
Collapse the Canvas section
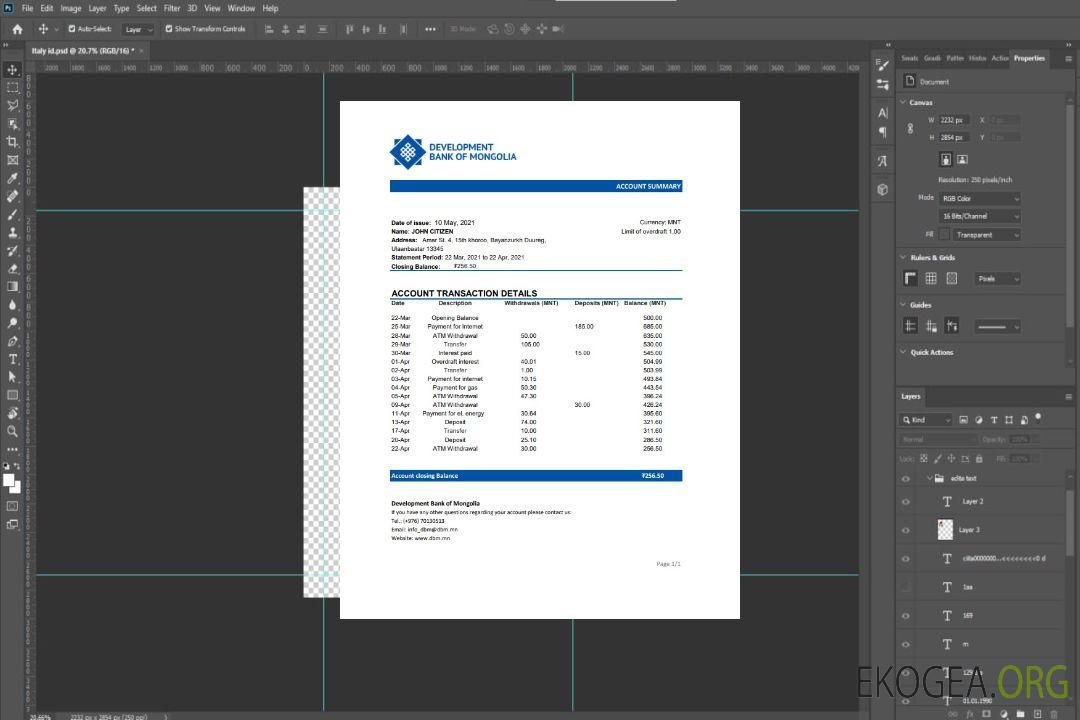click(903, 102)
